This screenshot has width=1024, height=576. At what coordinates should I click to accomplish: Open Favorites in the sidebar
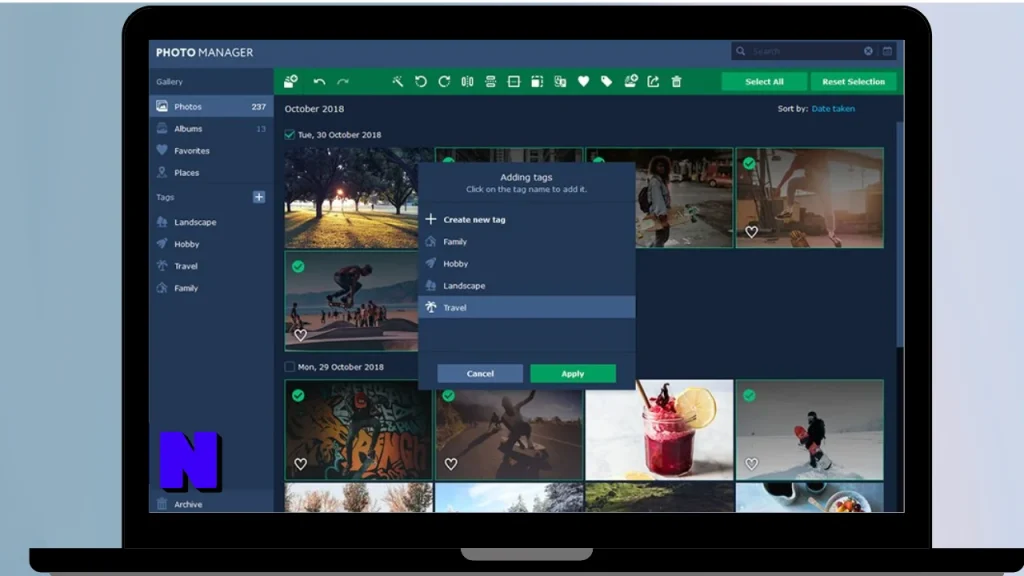[x=211, y=150]
